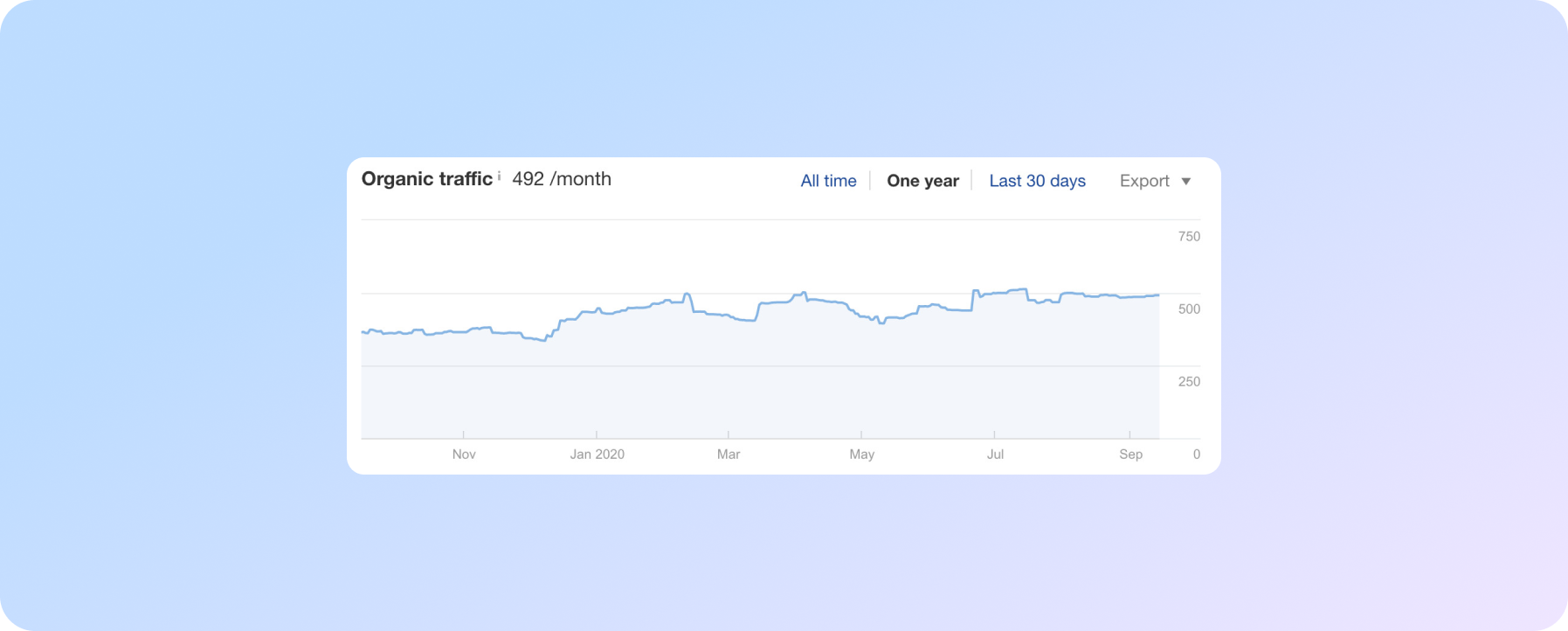Switch chart range to All time
The image size is (1568, 631).
point(828,181)
